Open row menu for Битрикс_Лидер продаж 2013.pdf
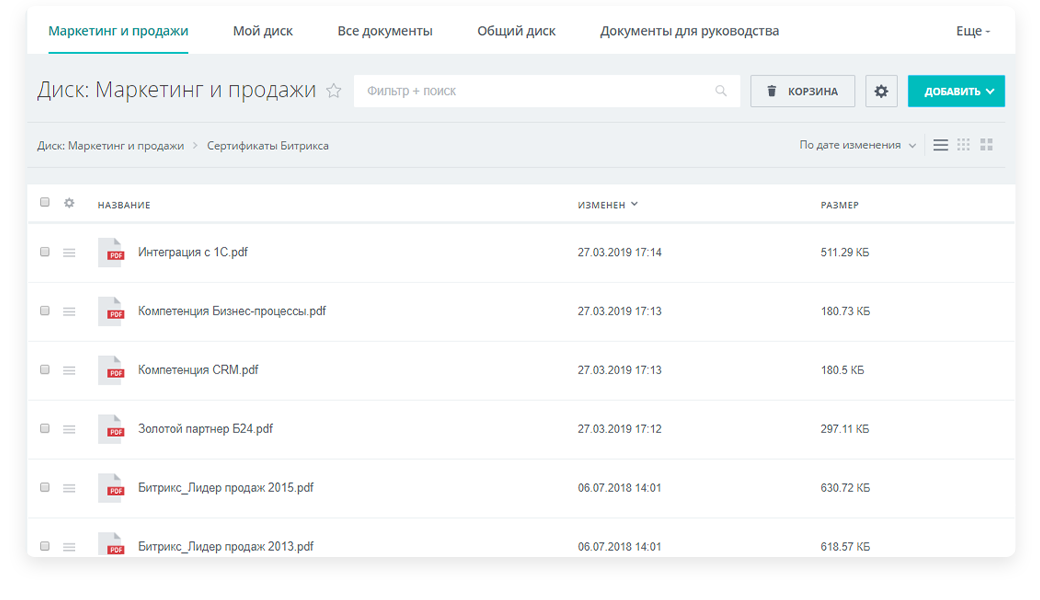Screen dimensions: 1040x600 coord(69,548)
